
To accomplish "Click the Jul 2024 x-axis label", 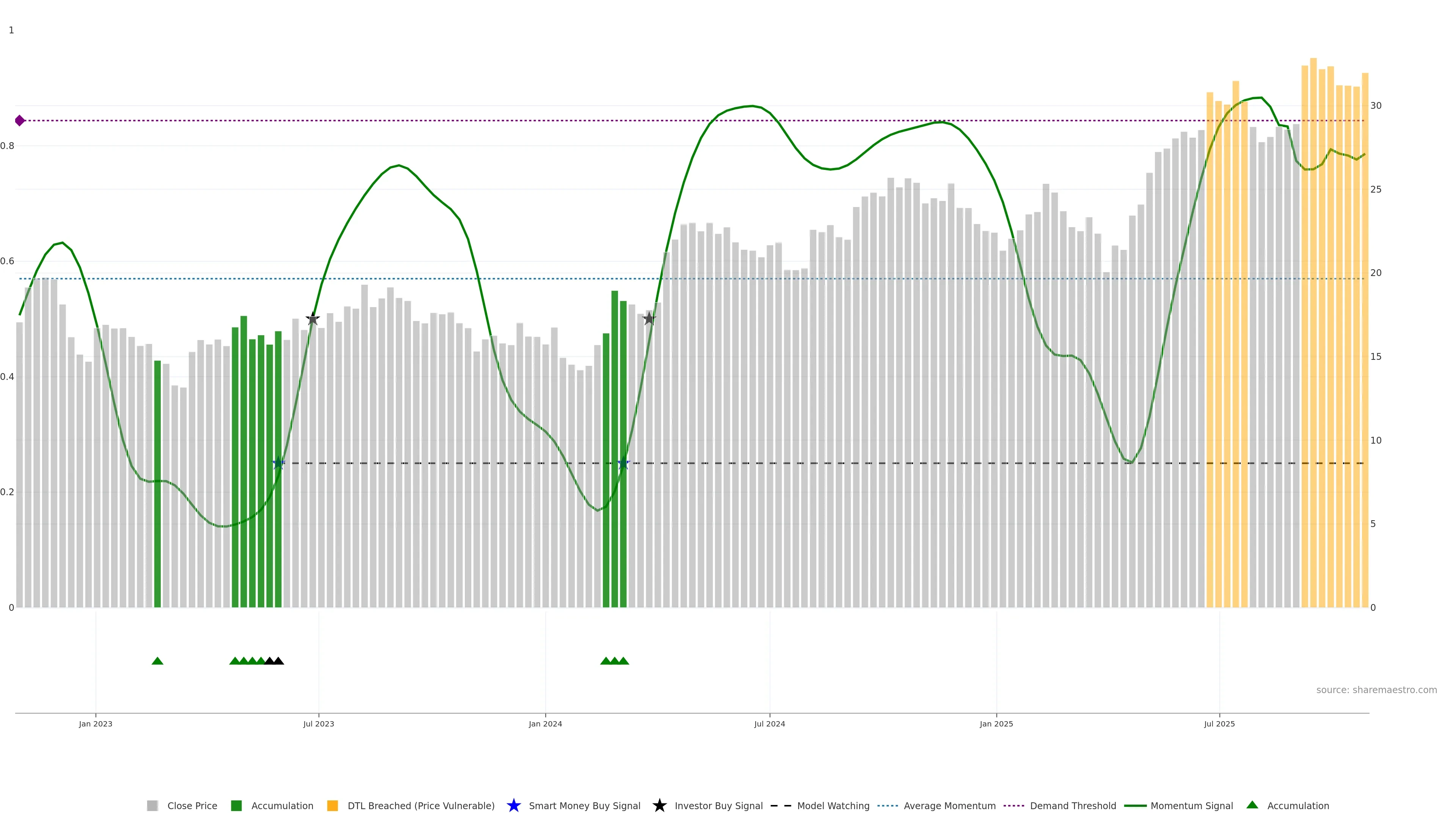I will coord(769,723).
